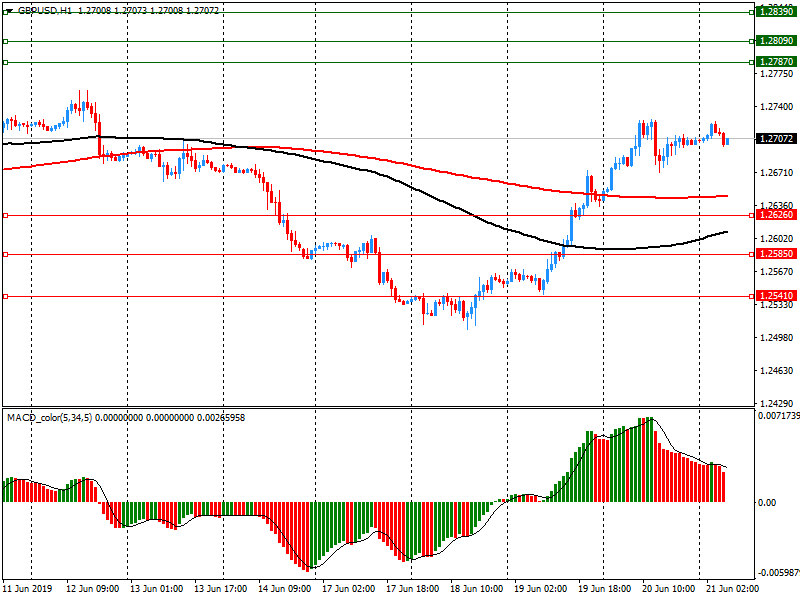800x600 pixels.
Task: Grab left handle of 1.25410 line
Action: pyautogui.click(x=6, y=296)
